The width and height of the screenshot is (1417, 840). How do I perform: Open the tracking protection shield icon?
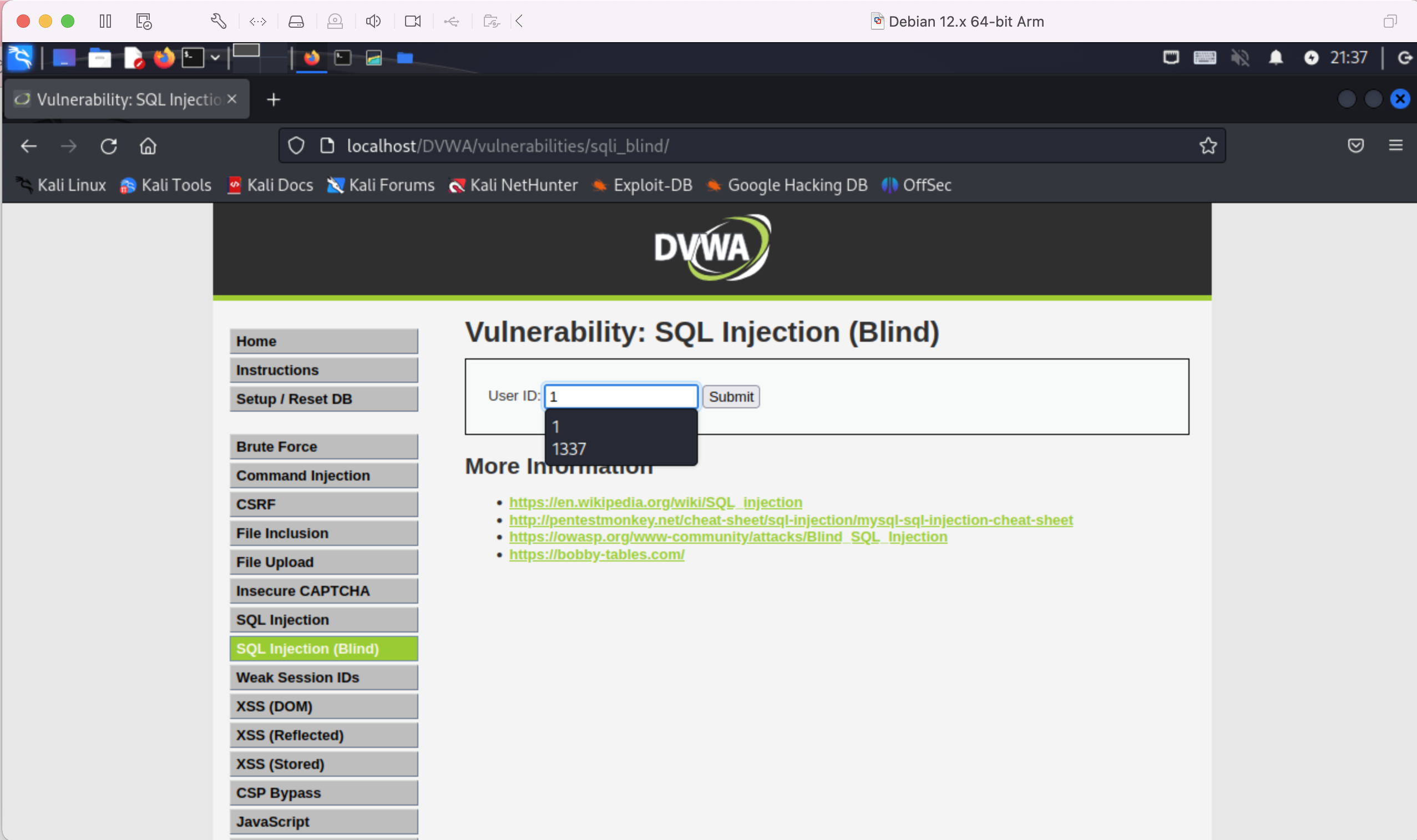click(296, 146)
